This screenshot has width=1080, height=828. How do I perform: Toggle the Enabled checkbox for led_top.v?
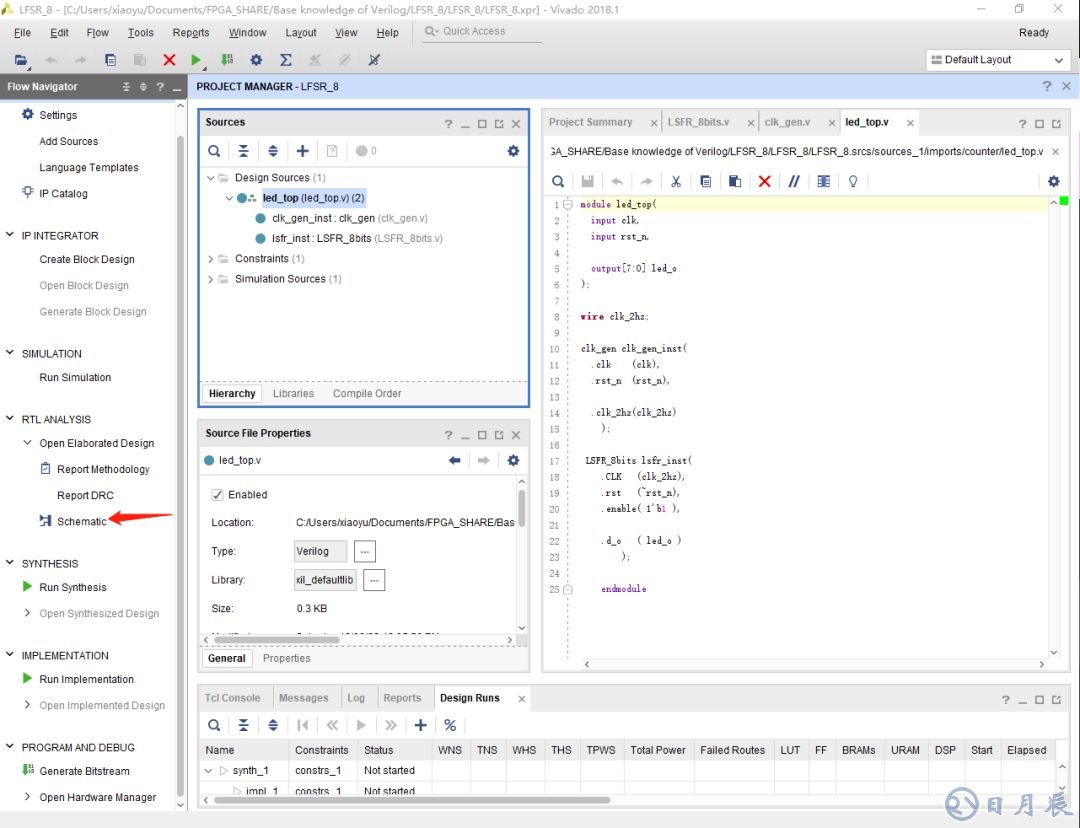tap(218, 495)
